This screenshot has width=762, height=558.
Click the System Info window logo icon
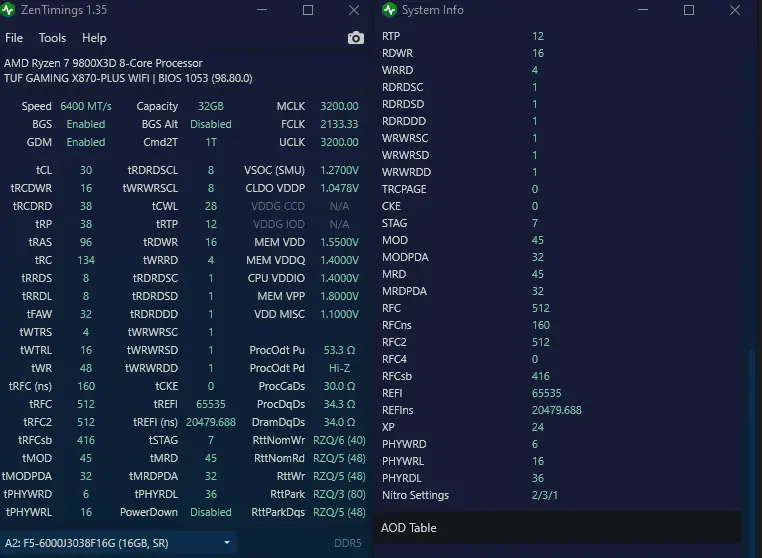pos(389,10)
